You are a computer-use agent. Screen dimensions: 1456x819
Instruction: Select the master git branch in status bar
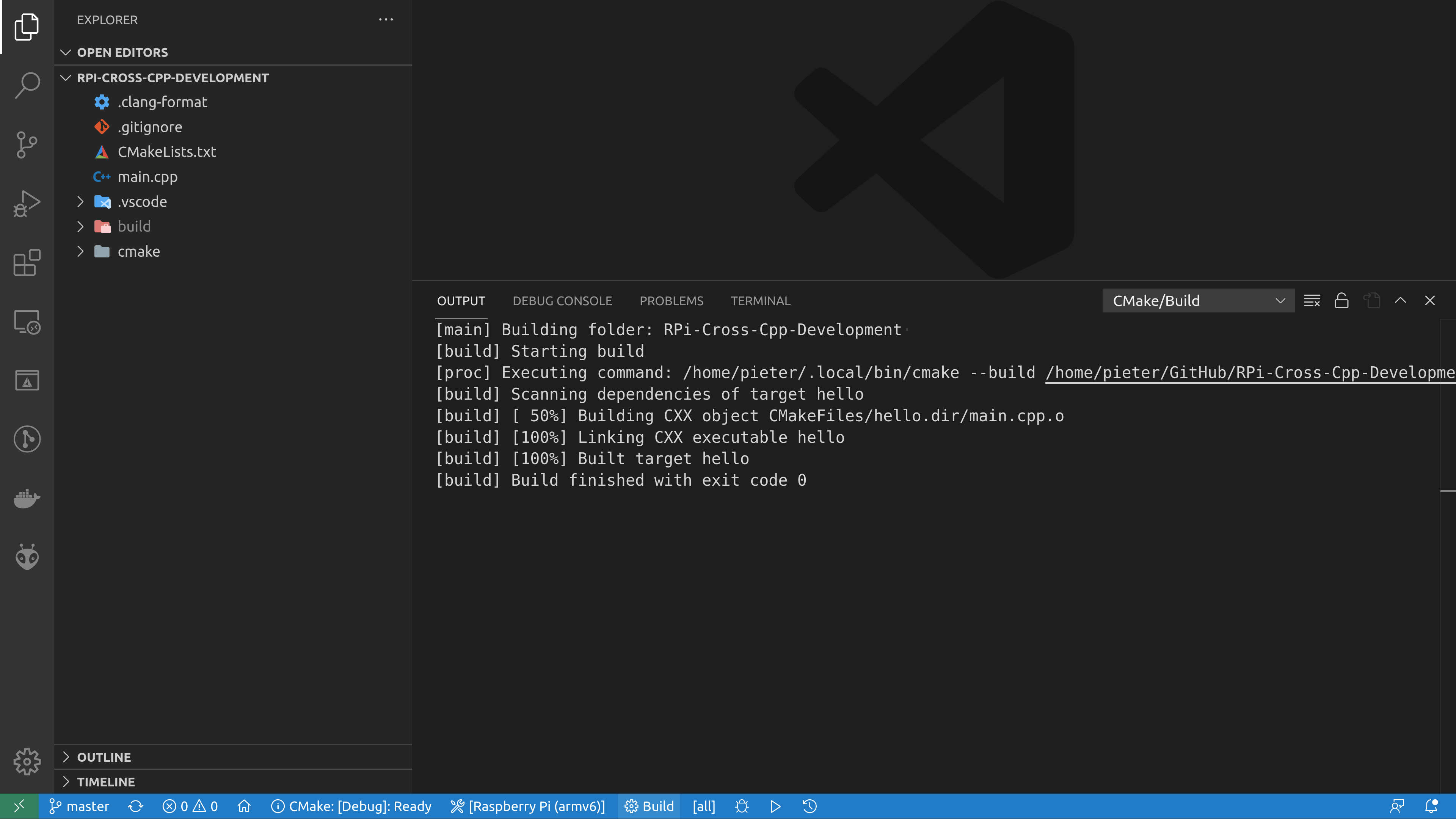79,806
